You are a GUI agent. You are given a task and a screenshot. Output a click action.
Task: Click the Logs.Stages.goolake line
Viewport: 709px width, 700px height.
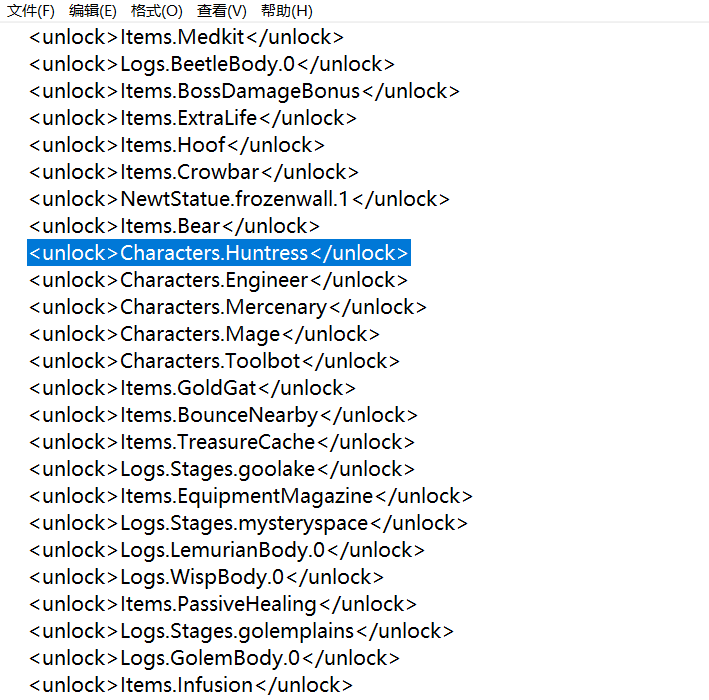222,469
